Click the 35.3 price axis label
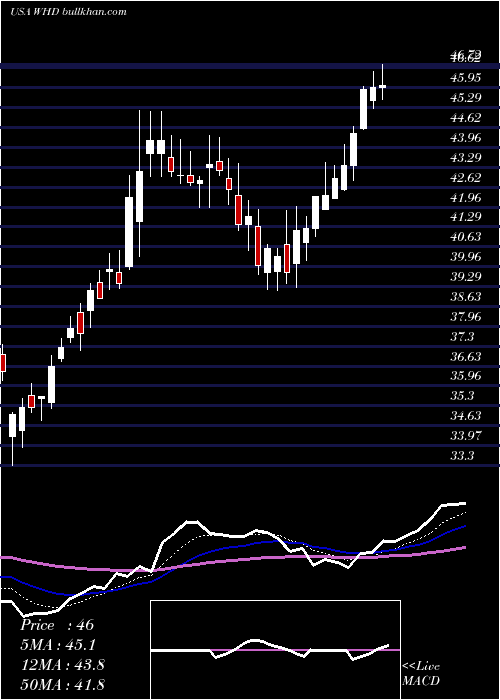Image resolution: width=500 pixels, height=700 pixels. coord(462,396)
